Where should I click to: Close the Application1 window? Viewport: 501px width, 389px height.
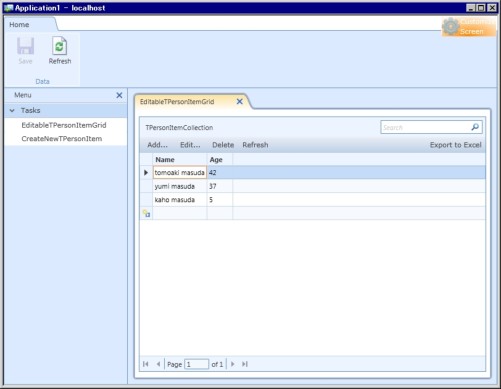pos(492,8)
